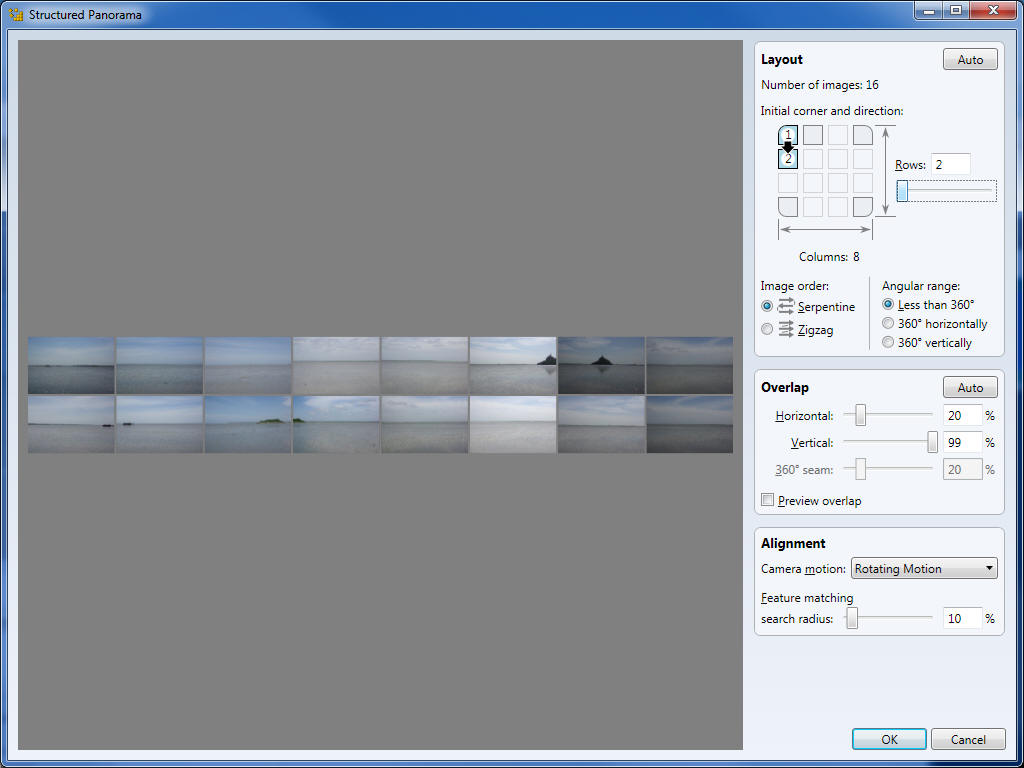This screenshot has width=1024, height=768.
Task: Choose 360° horizontally angular range
Action: [x=888, y=324]
